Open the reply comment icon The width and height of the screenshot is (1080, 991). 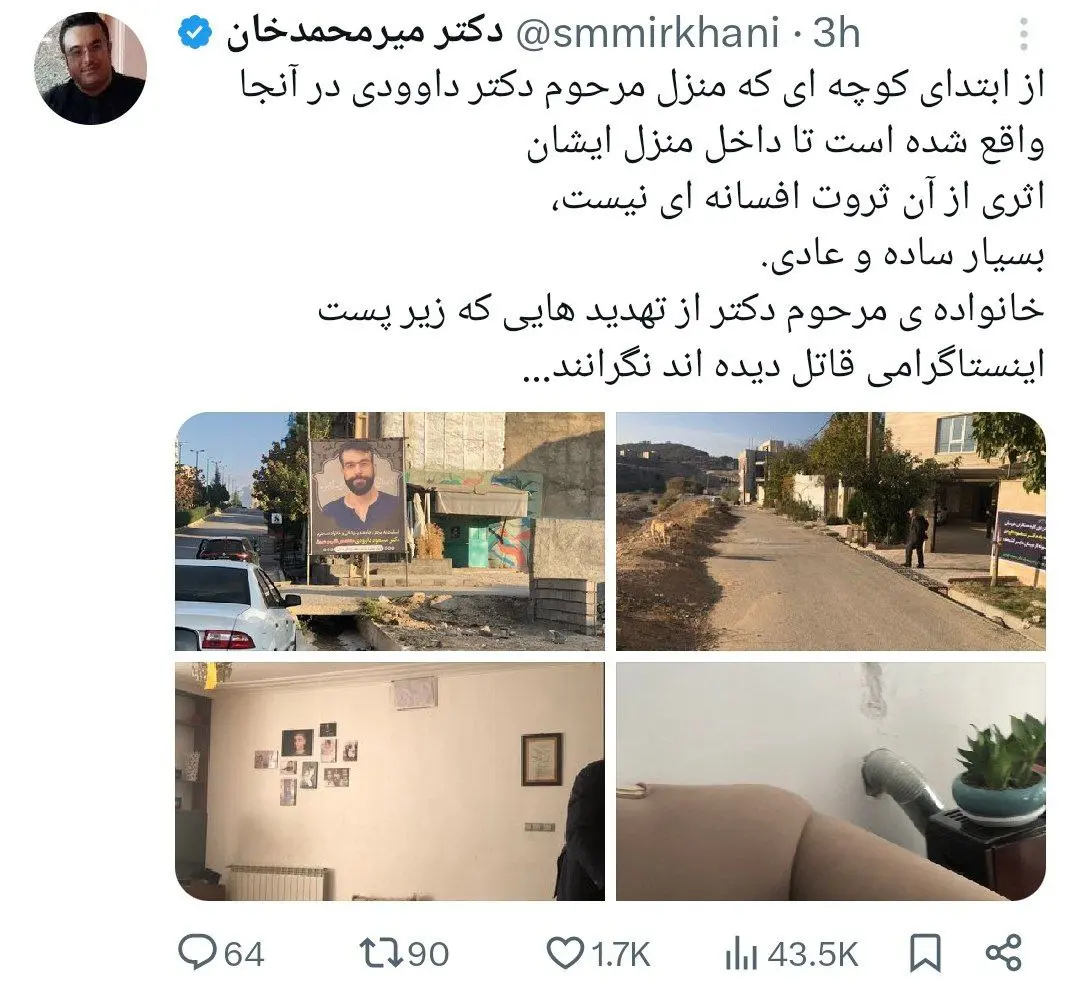click(197, 952)
